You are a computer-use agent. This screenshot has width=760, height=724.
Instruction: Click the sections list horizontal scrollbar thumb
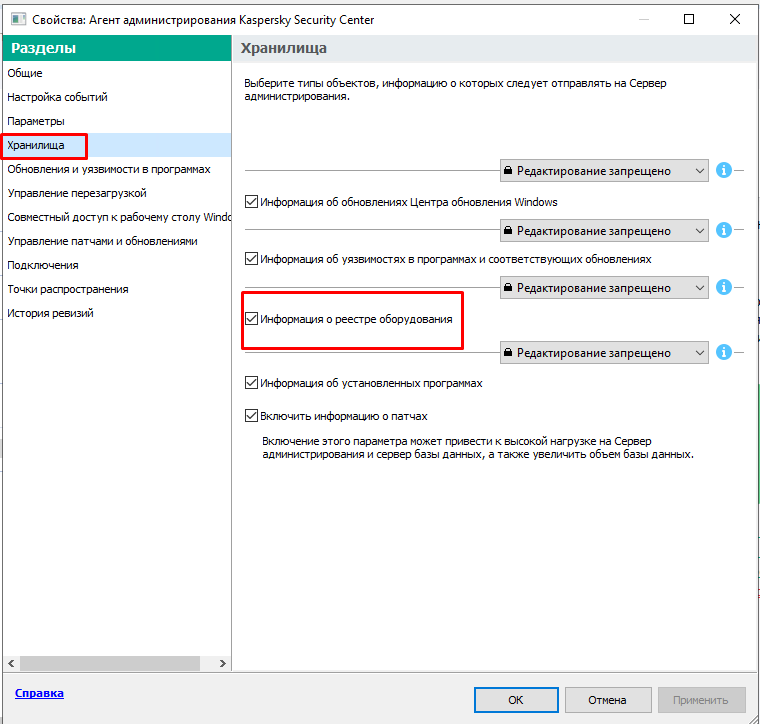click(x=110, y=663)
